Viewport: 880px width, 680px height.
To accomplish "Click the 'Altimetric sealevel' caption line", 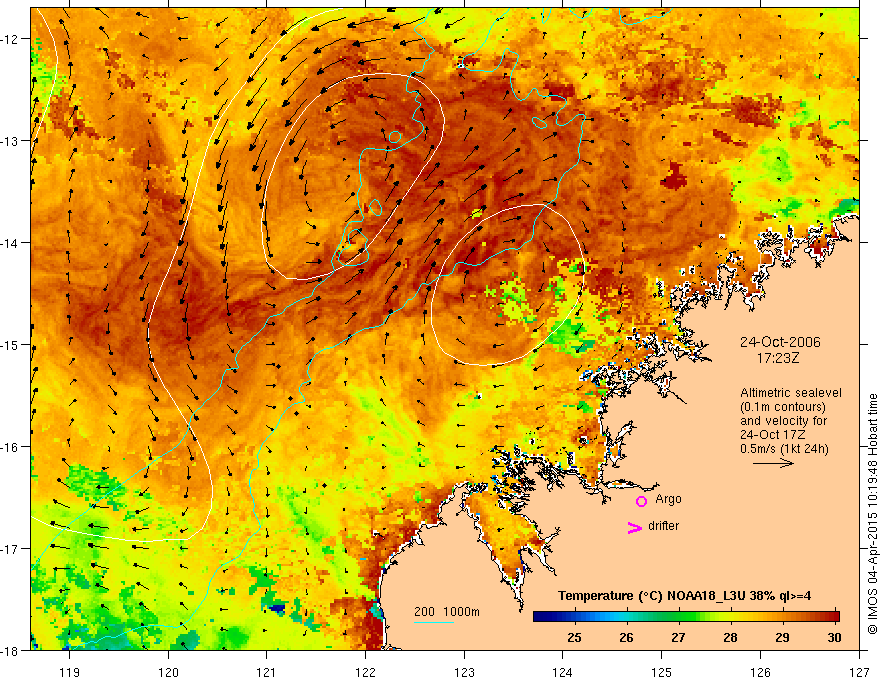I will 791,393.
